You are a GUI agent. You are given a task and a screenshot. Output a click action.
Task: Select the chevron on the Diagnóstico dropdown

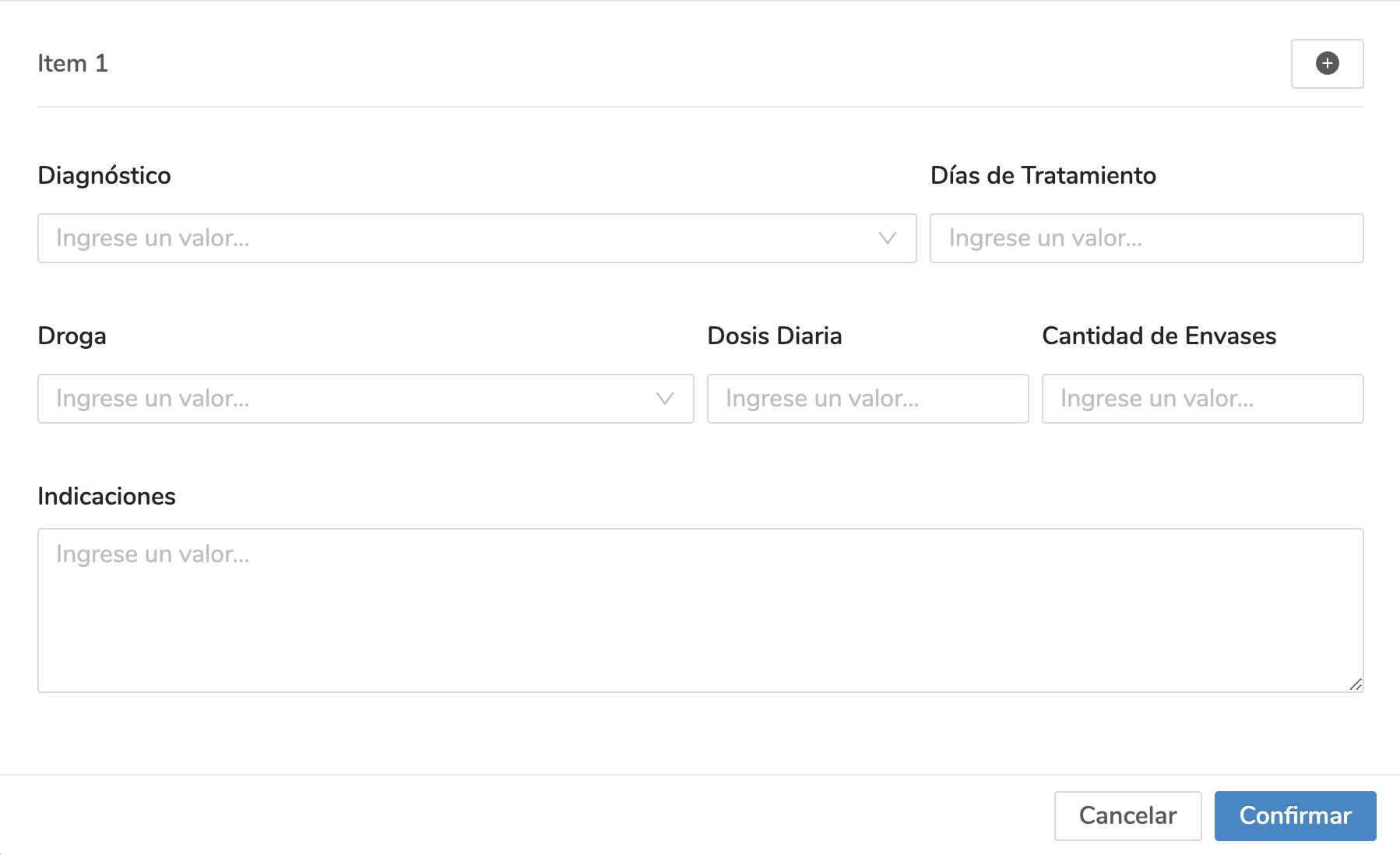click(887, 238)
